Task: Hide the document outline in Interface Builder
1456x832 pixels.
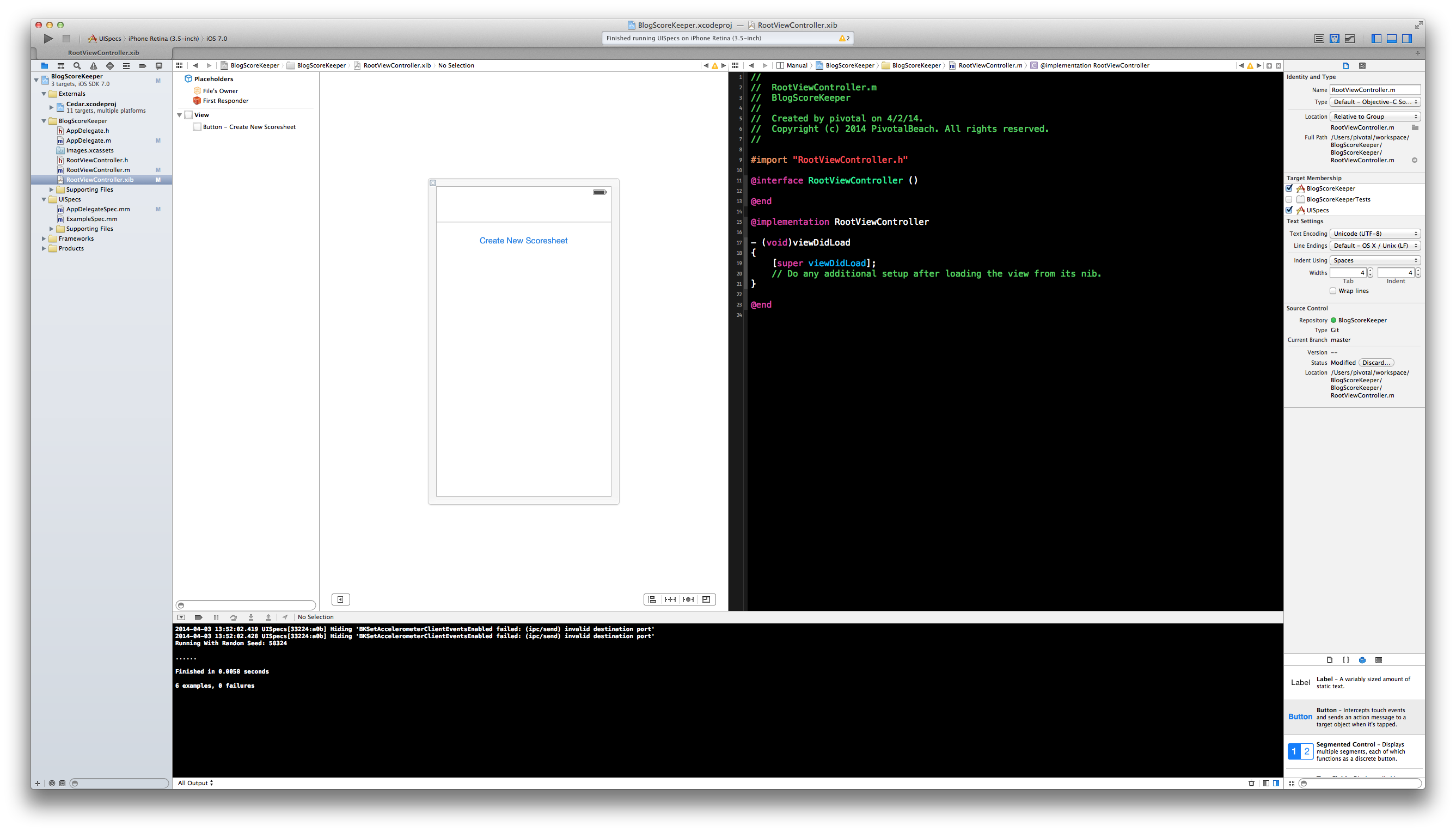Action: (x=340, y=599)
